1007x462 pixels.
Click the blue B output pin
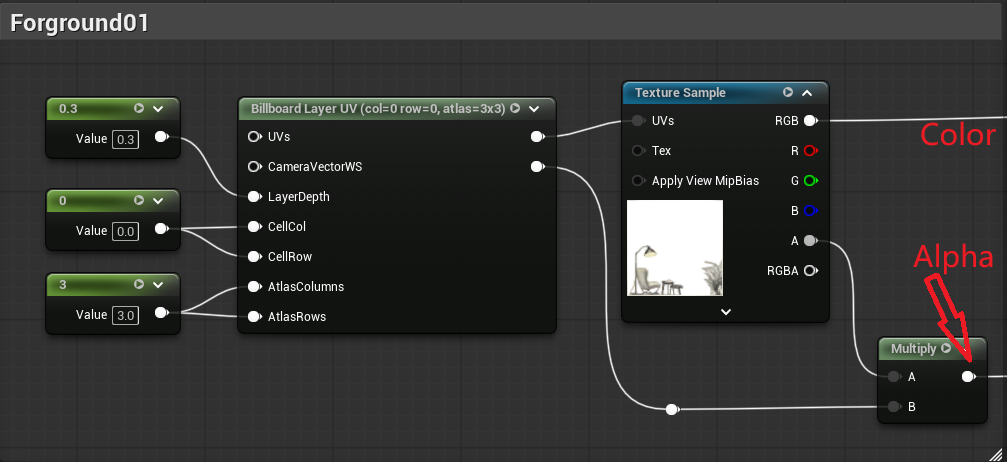(x=811, y=210)
